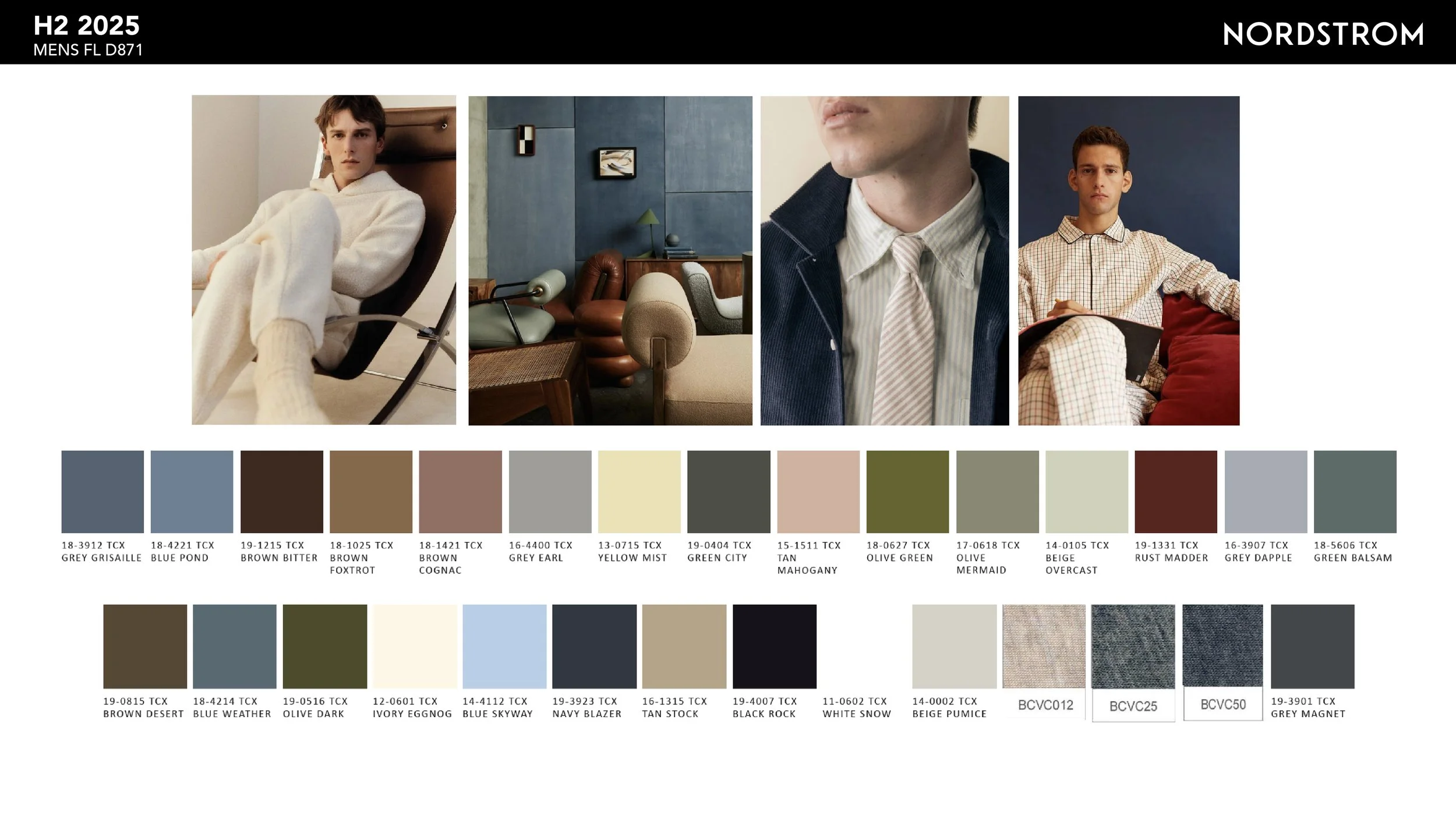
Task: Select the Blue Pond color swatch
Action: [192, 491]
